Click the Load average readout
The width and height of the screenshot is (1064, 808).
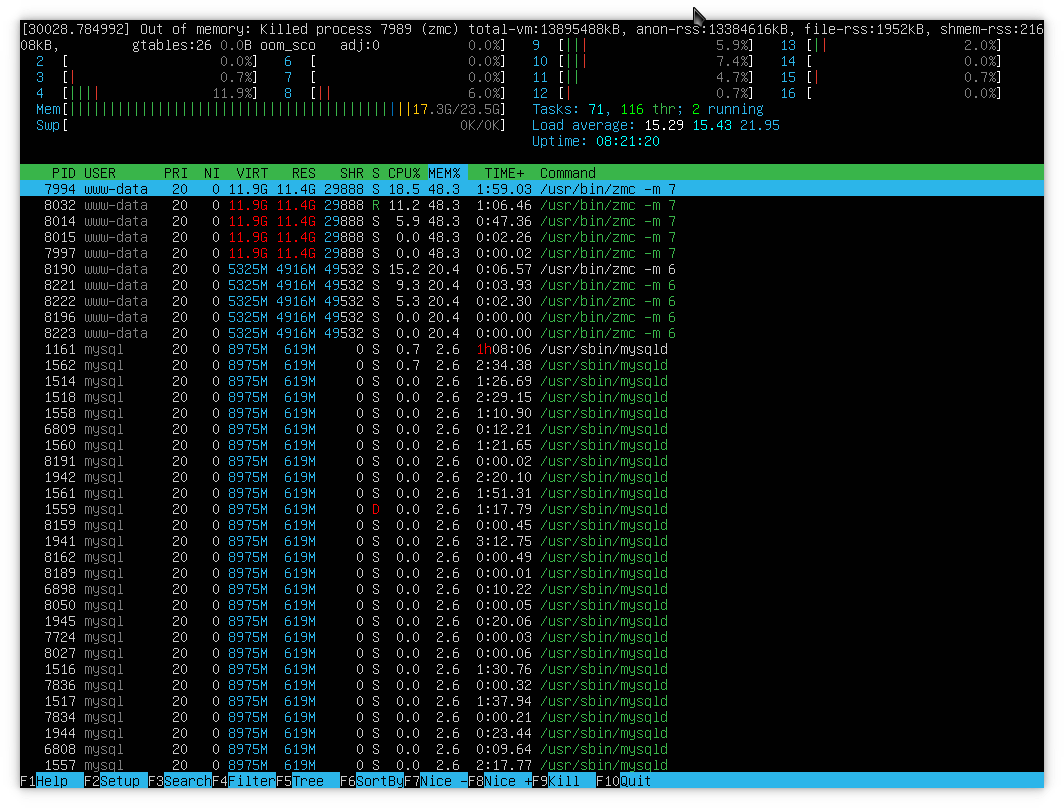pos(656,126)
